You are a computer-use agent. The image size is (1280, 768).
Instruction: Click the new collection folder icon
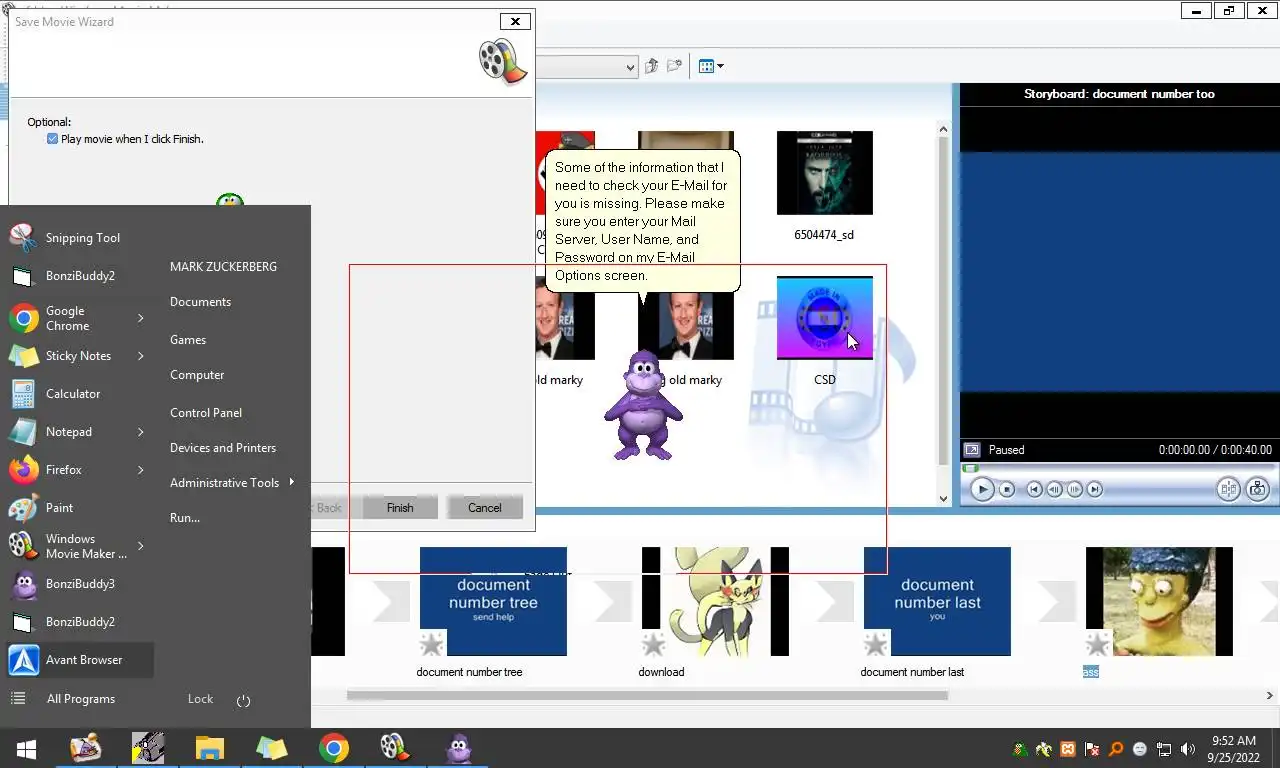(x=675, y=66)
